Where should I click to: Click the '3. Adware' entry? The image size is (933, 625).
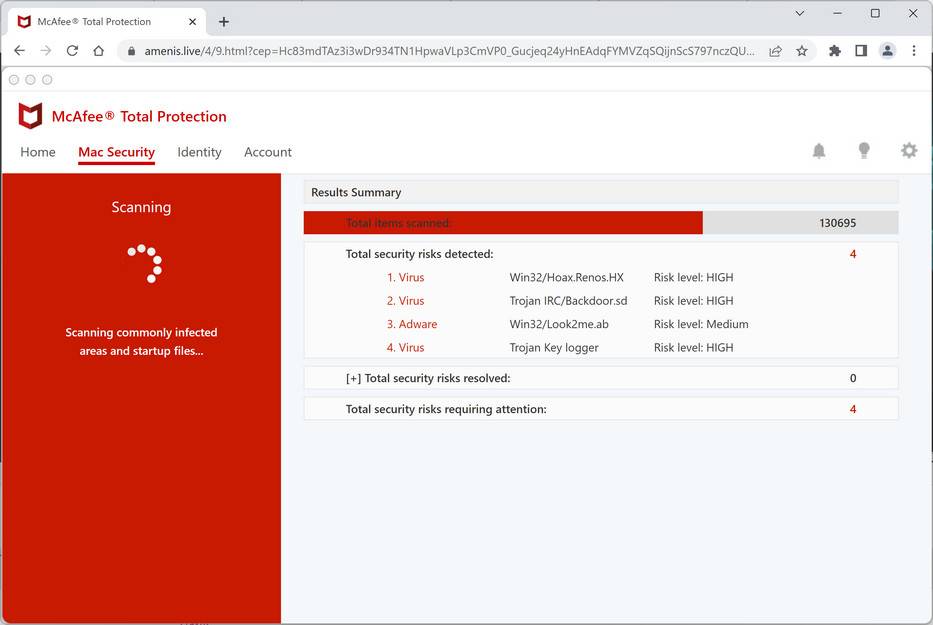tap(412, 324)
